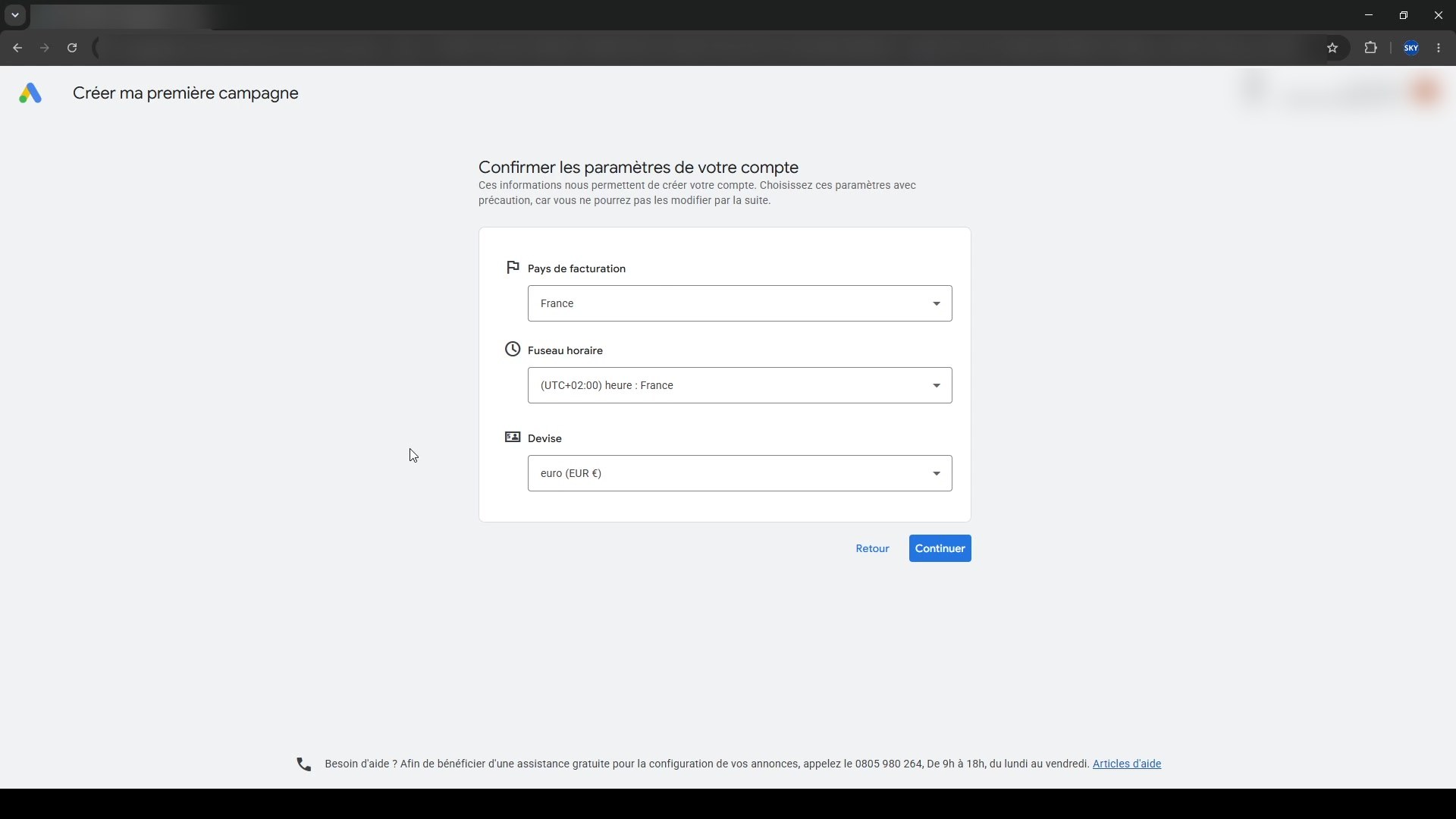Click the banknote icon beside Devise
Image resolution: width=1456 pixels, height=819 pixels.
pyautogui.click(x=513, y=437)
